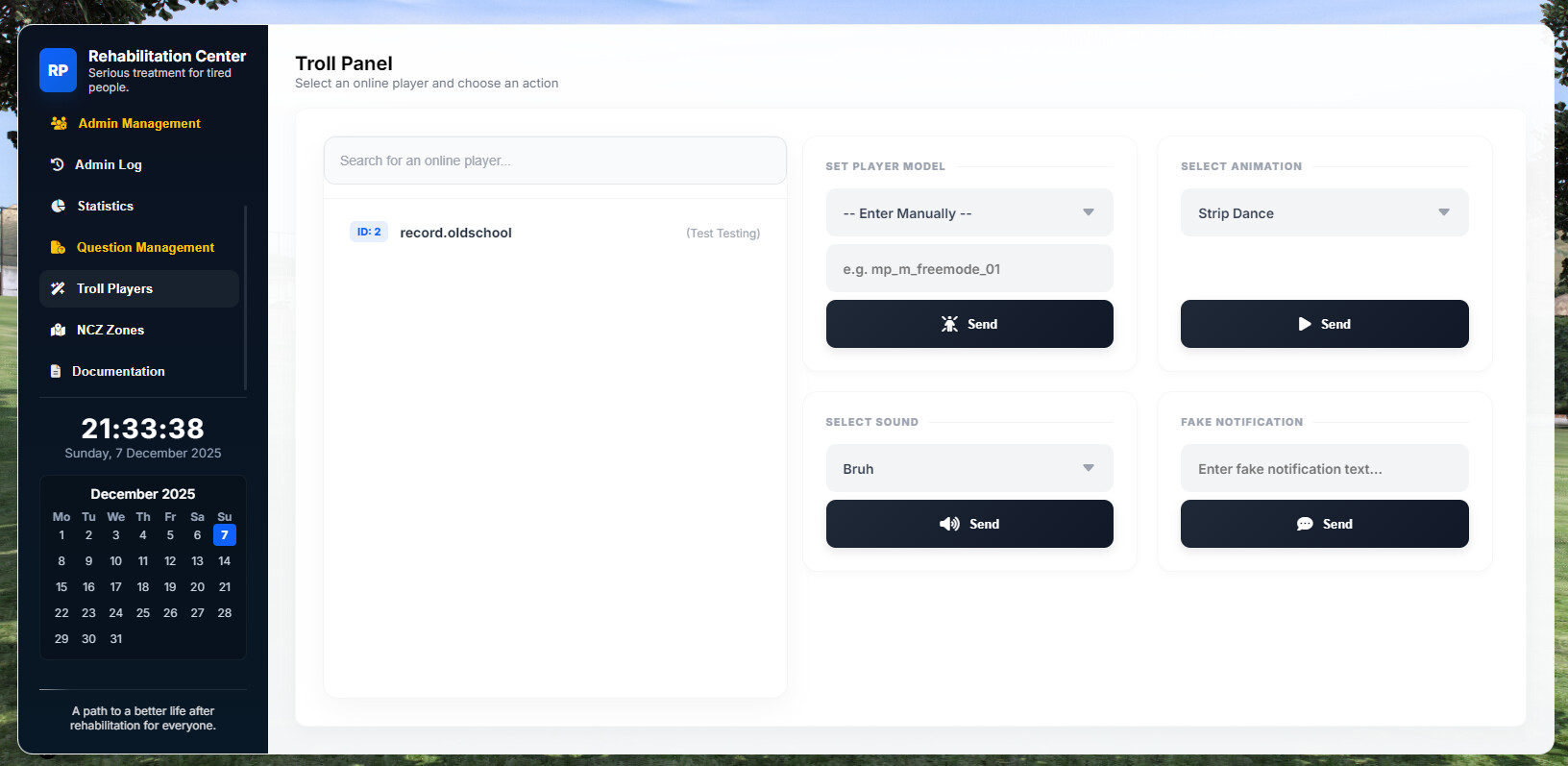Image resolution: width=1568 pixels, height=766 pixels.
Task: Click the Documentation file icon
Action: 56,372
